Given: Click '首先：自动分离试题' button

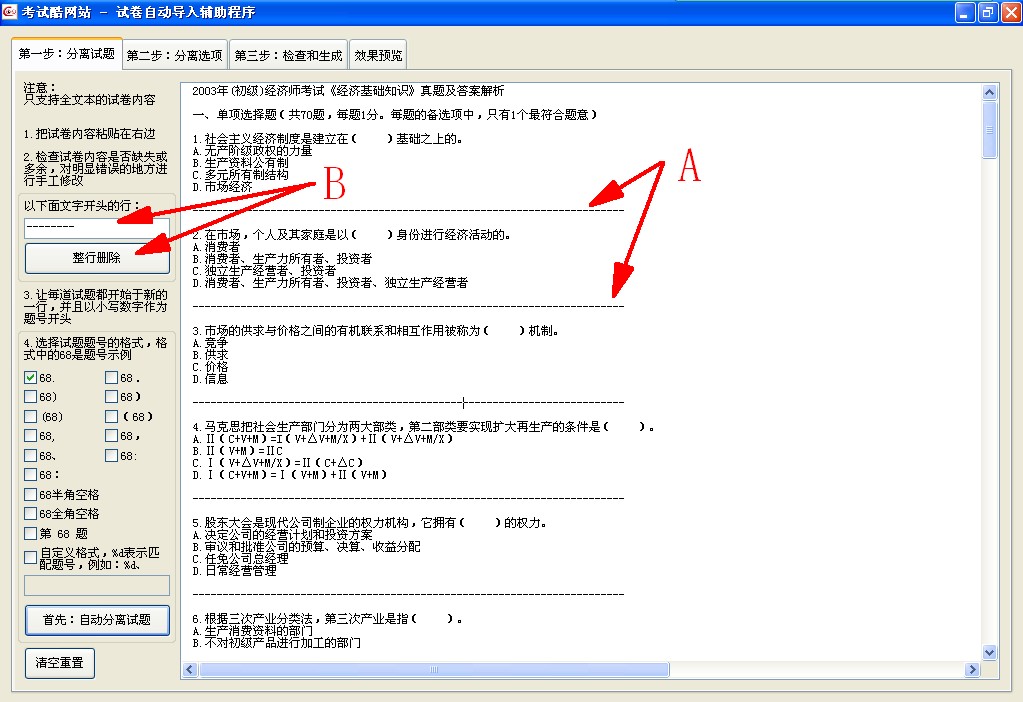Looking at the screenshot, I should click(x=97, y=620).
